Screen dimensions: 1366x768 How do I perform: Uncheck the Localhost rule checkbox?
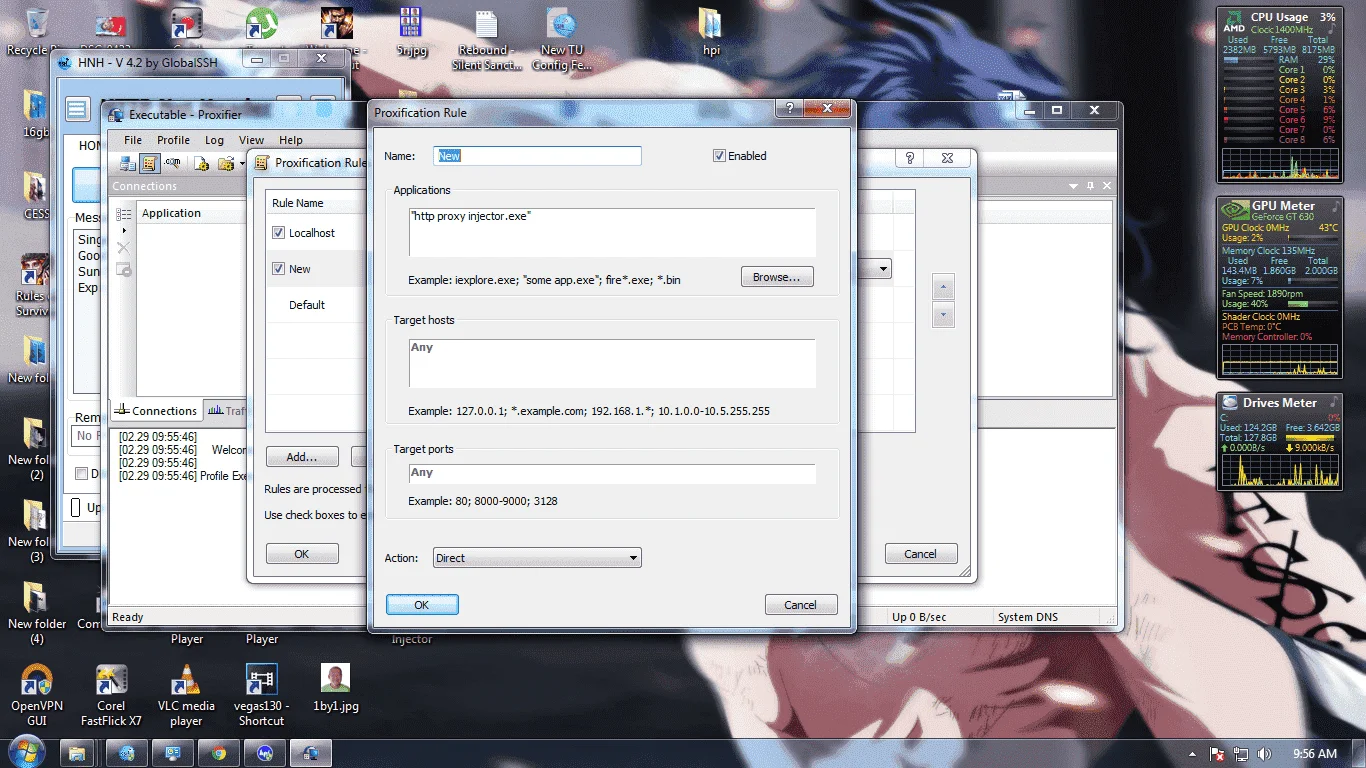tap(279, 233)
